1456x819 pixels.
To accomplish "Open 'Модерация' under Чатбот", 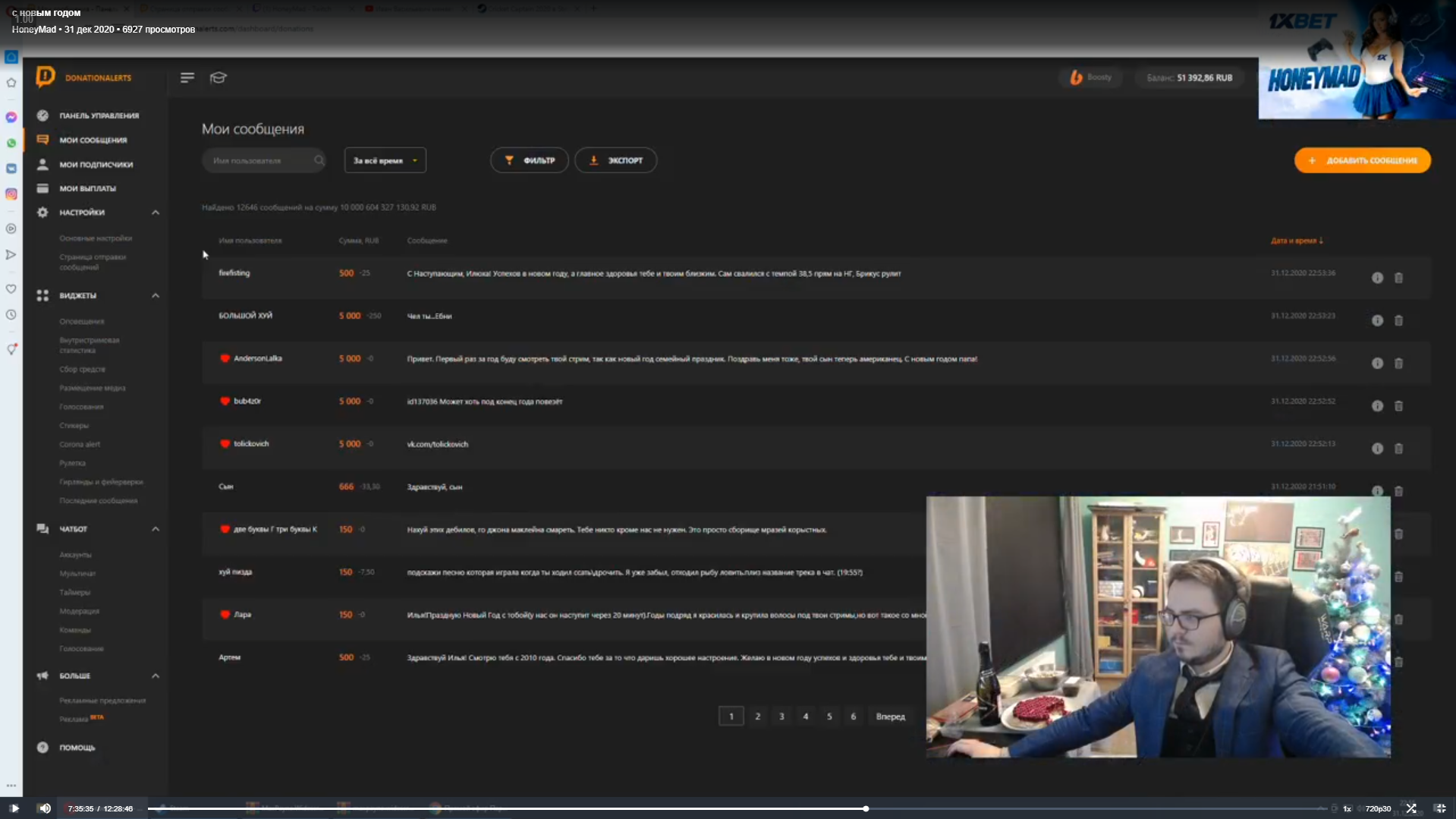I will coord(79,611).
